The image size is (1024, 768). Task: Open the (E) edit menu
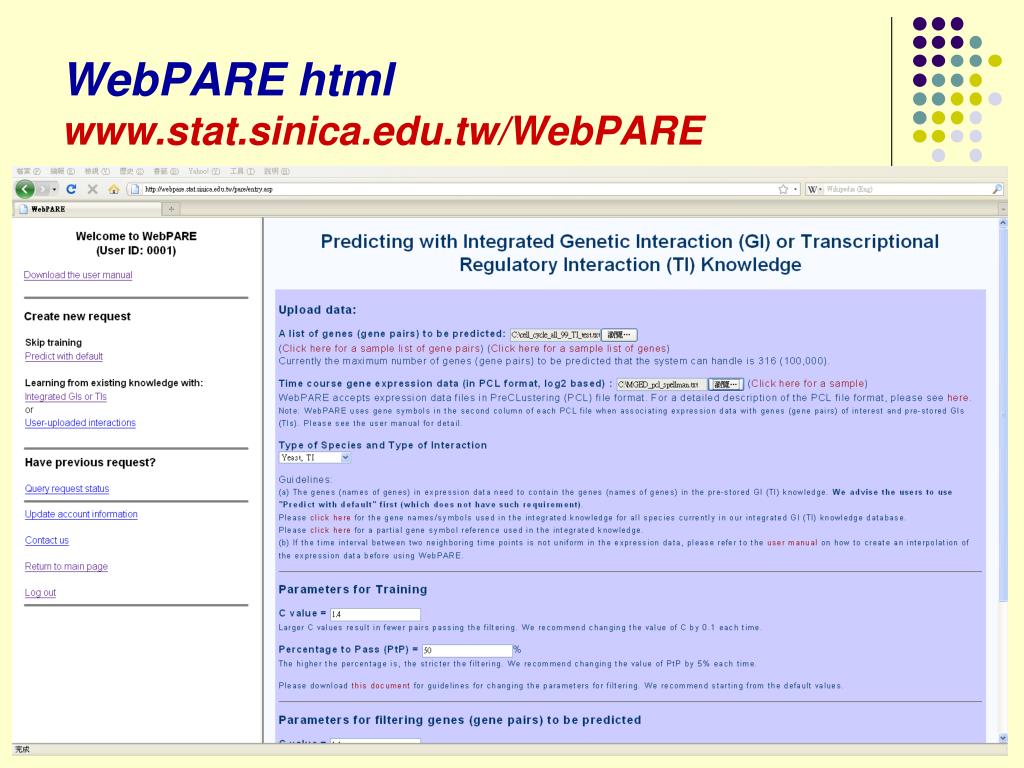(x=62, y=172)
